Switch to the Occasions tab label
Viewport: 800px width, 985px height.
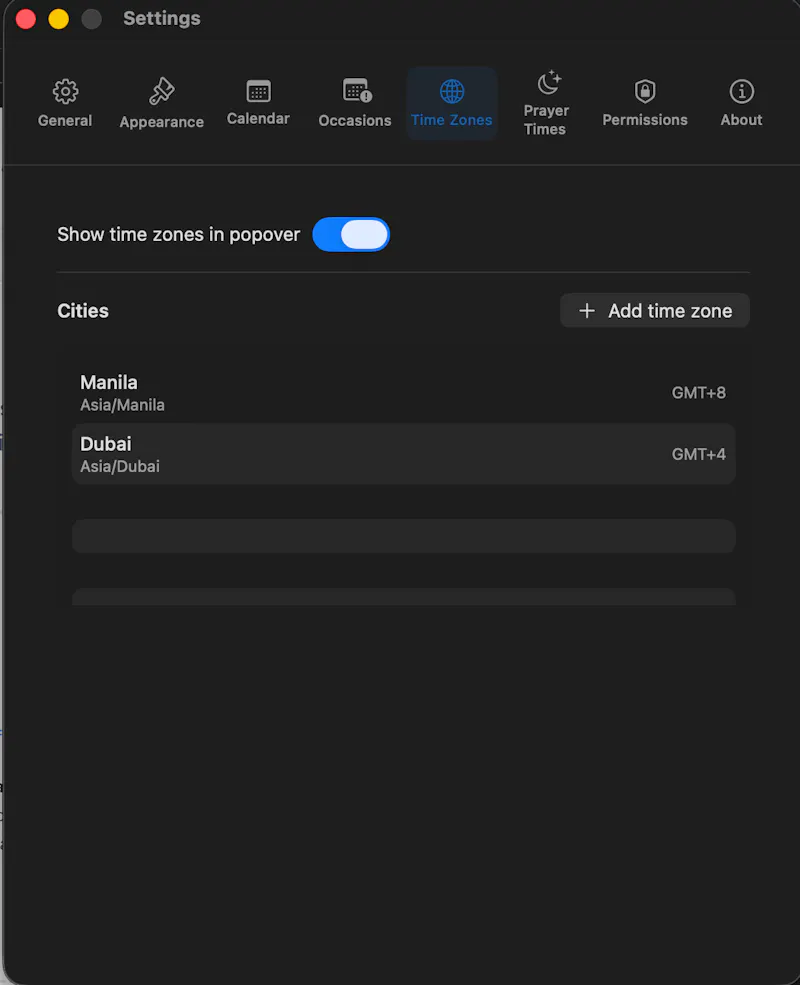[x=355, y=121]
